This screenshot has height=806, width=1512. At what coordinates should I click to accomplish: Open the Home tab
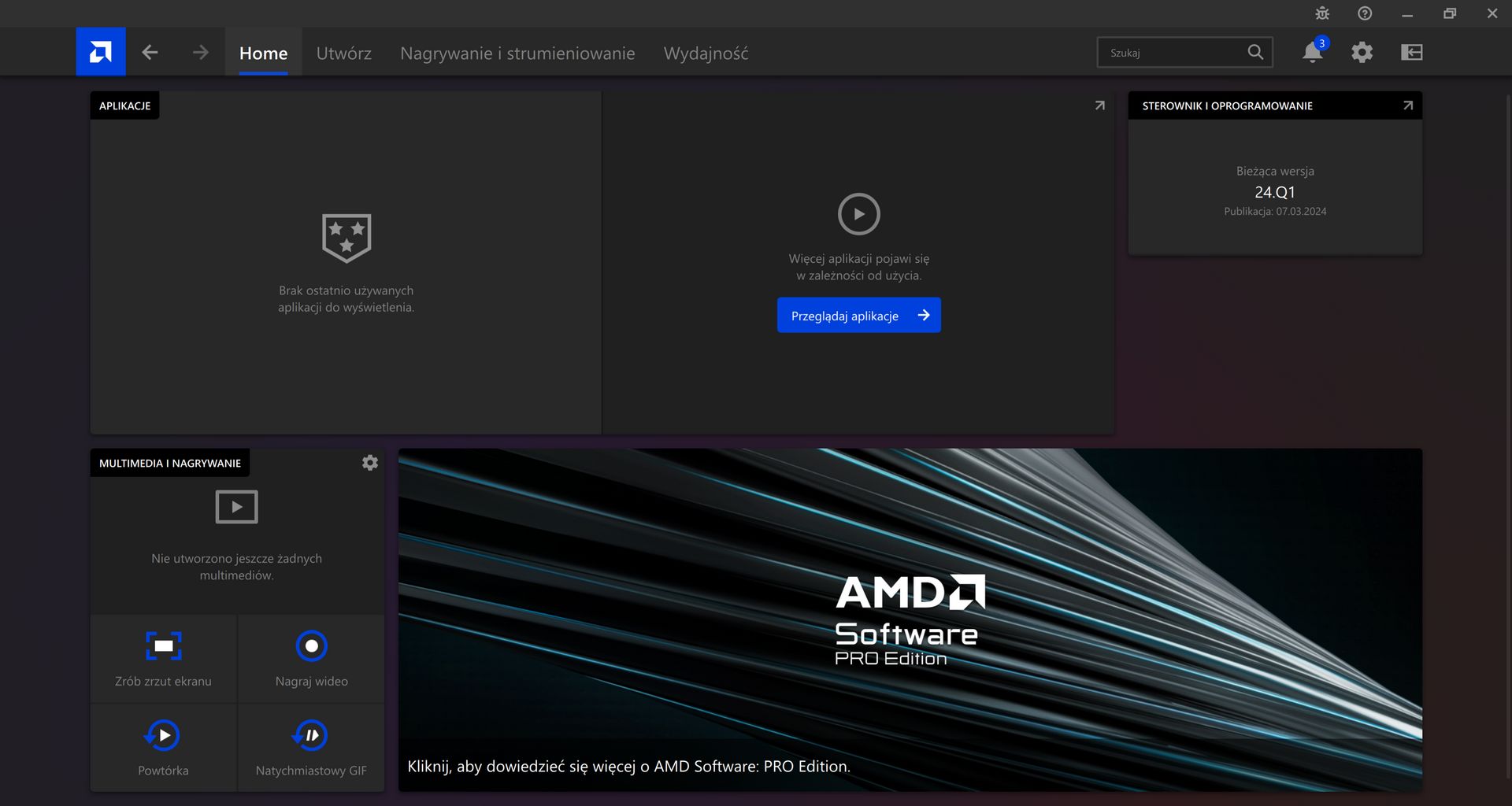(x=263, y=53)
